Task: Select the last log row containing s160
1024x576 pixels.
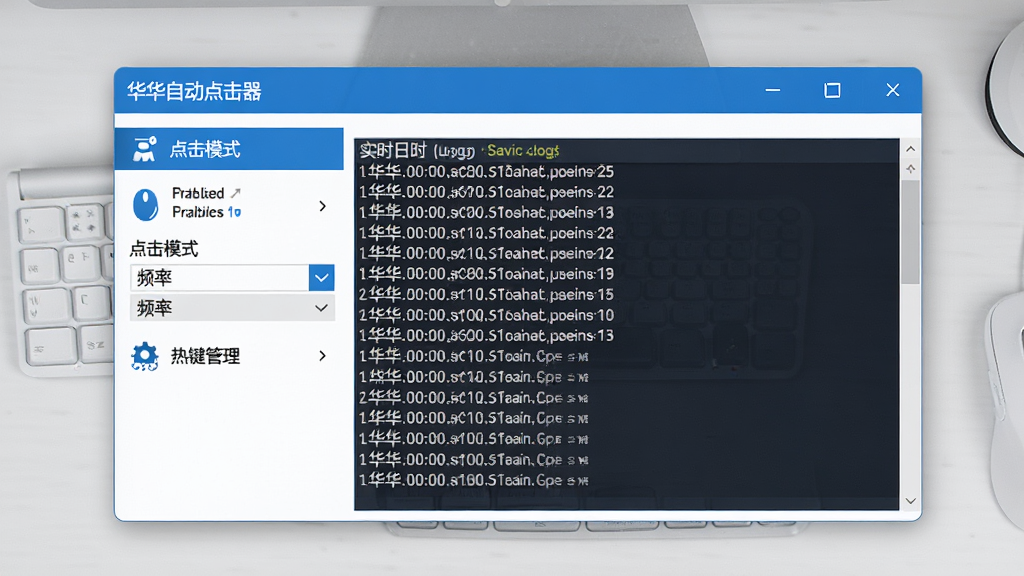Action: point(473,480)
